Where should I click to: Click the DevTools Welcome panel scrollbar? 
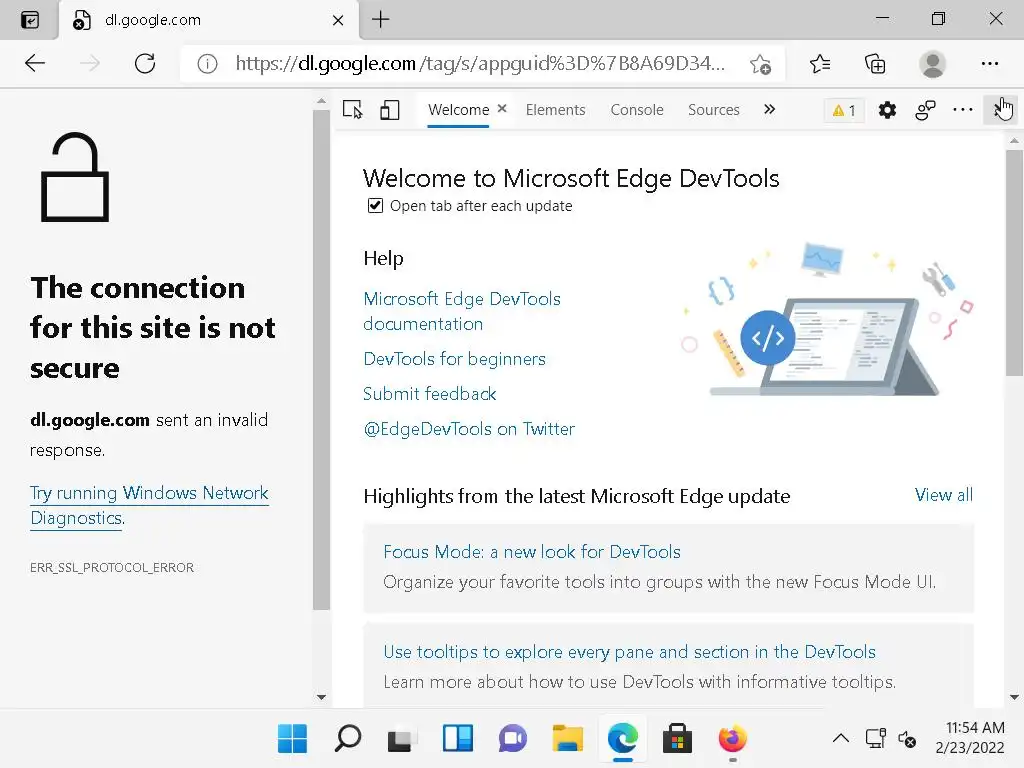[x=1014, y=263]
